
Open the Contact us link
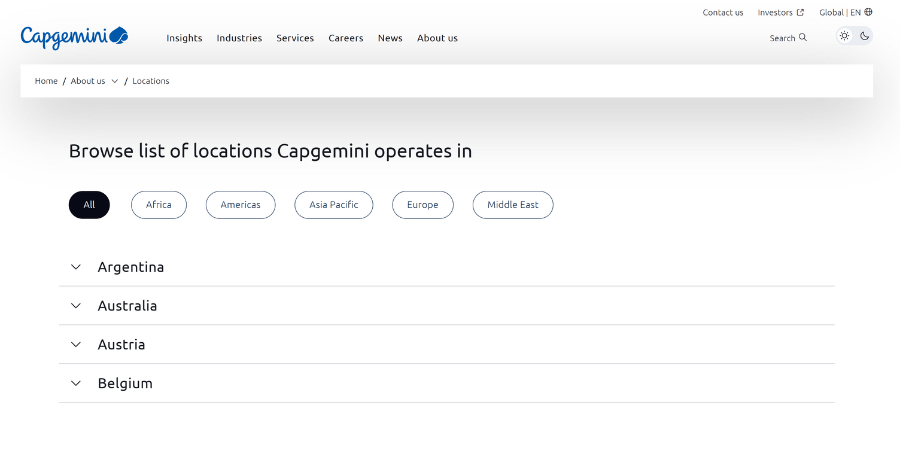[723, 13]
